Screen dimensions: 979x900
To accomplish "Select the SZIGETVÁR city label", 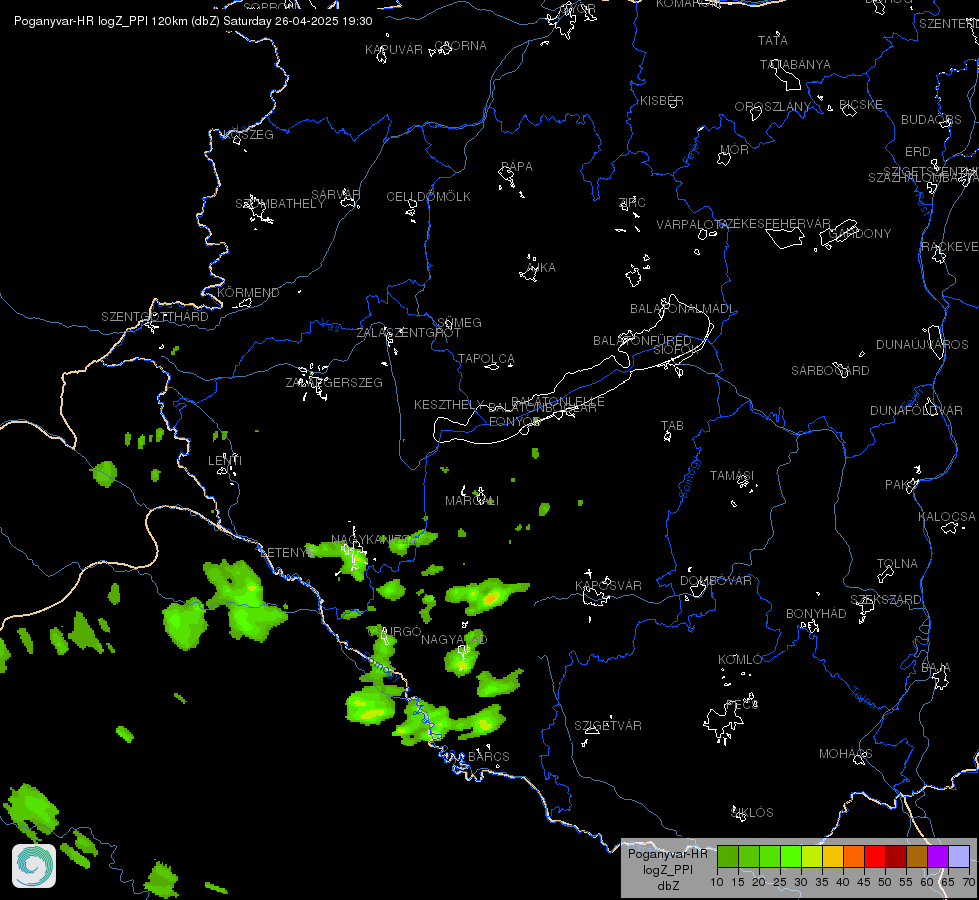I will tap(608, 725).
